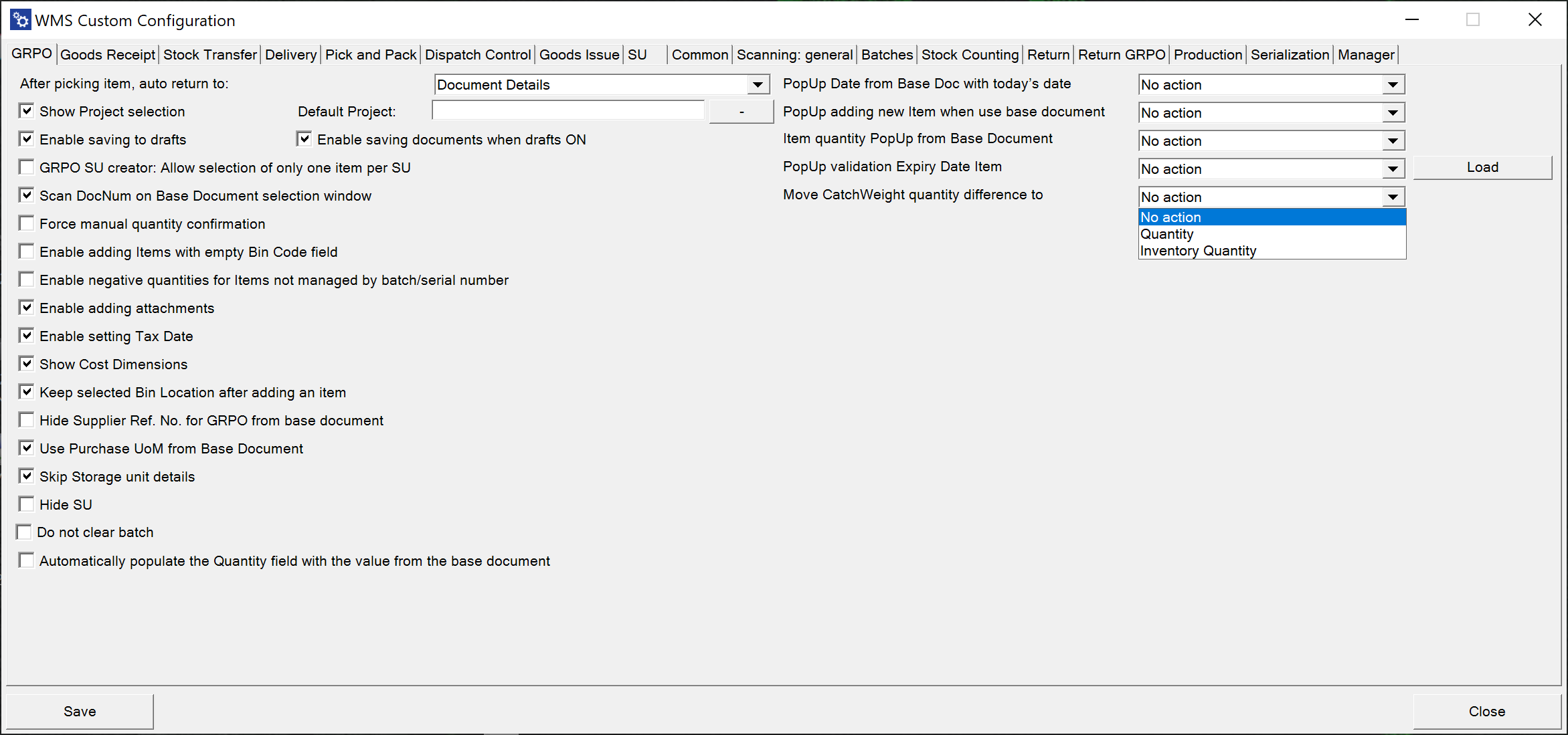Switch to the Pick and Pack tab
1568x735 pixels.
tap(370, 55)
